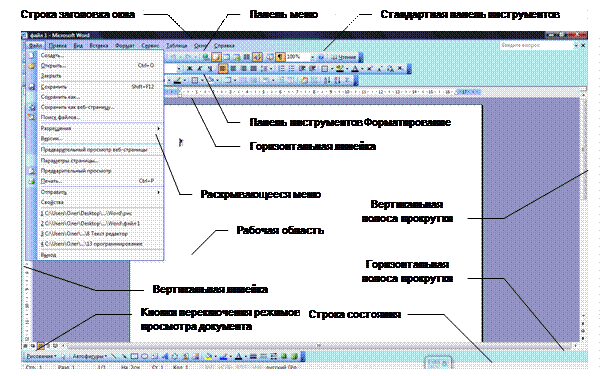
Task: Click the sort ascending icon in third toolbar
Action: pos(327,80)
